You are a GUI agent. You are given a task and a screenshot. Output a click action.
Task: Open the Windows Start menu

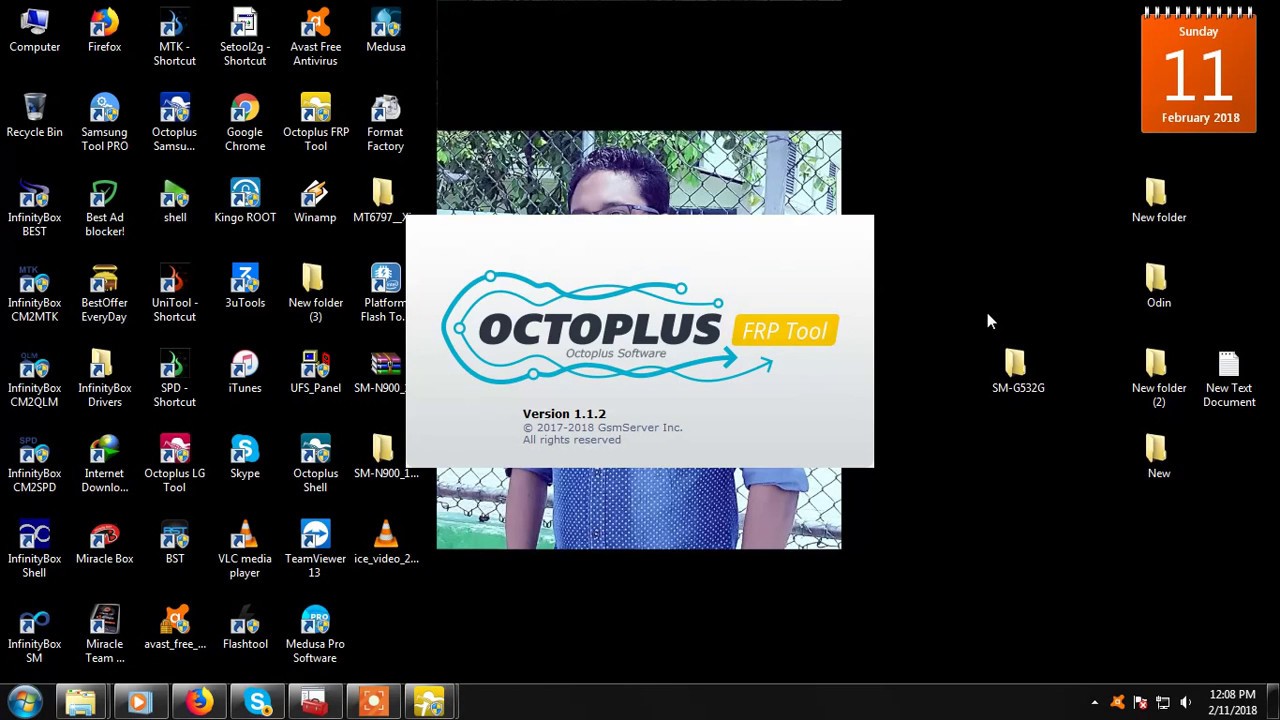coord(25,702)
